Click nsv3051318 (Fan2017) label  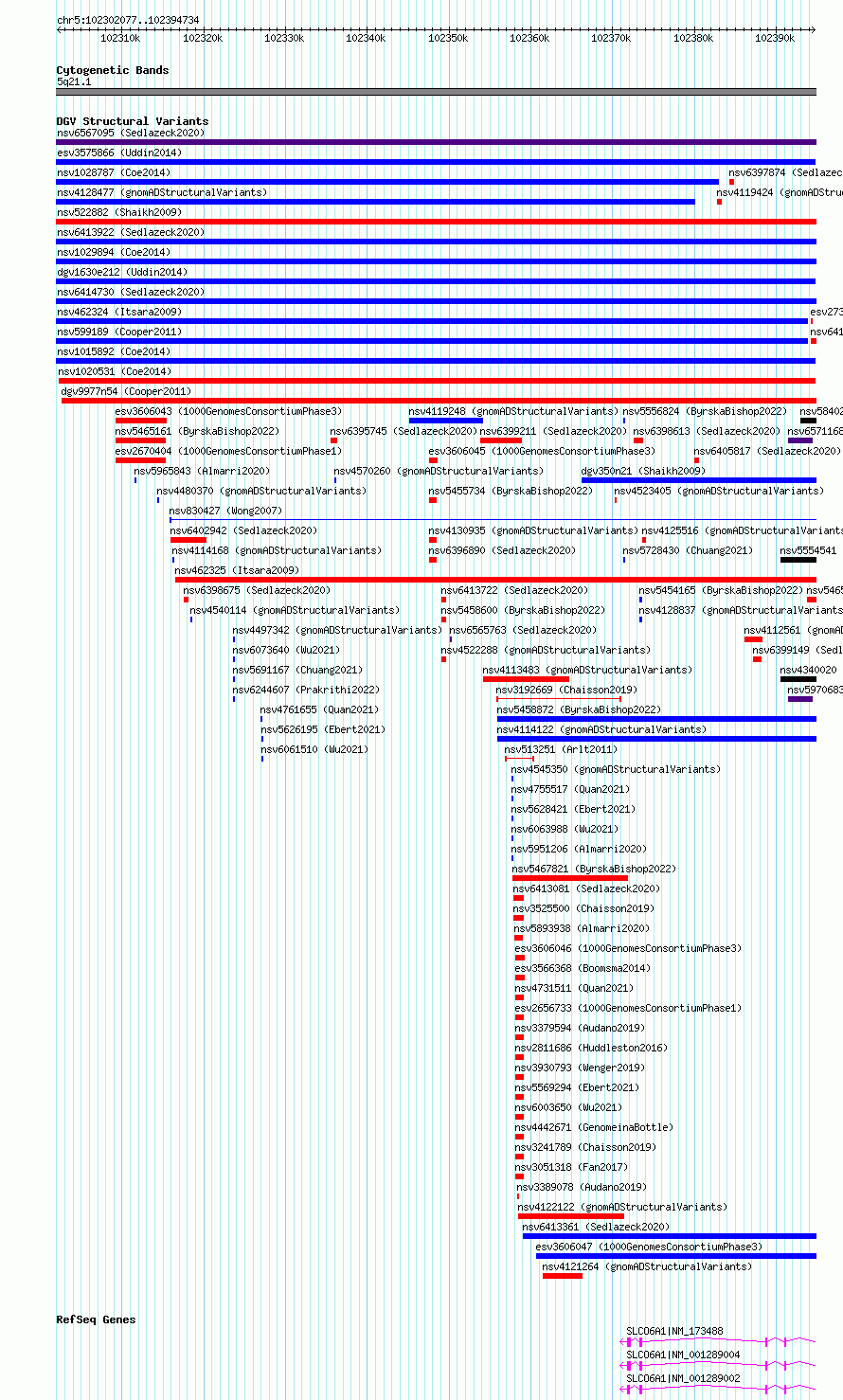click(571, 1167)
